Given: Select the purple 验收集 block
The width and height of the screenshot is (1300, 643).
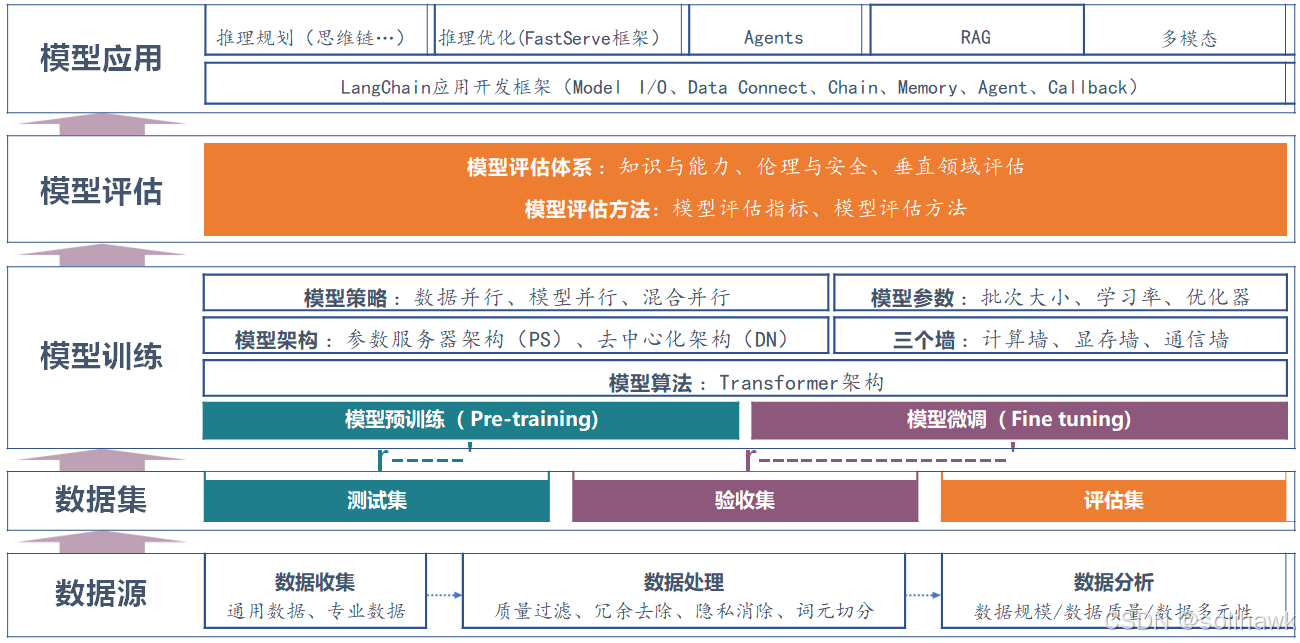Looking at the screenshot, I should click(744, 499).
